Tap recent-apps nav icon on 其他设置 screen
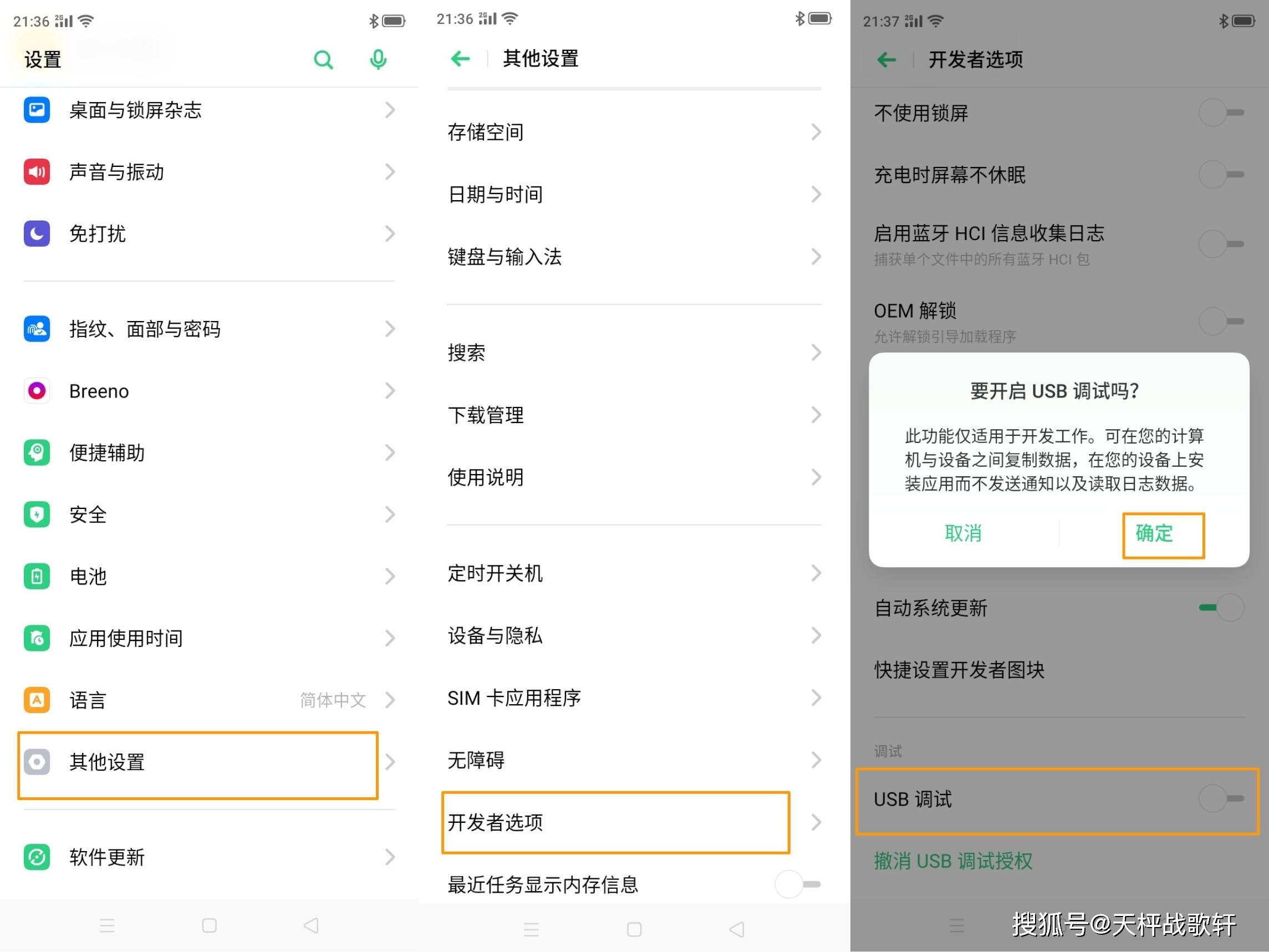The image size is (1269, 952). click(x=531, y=930)
